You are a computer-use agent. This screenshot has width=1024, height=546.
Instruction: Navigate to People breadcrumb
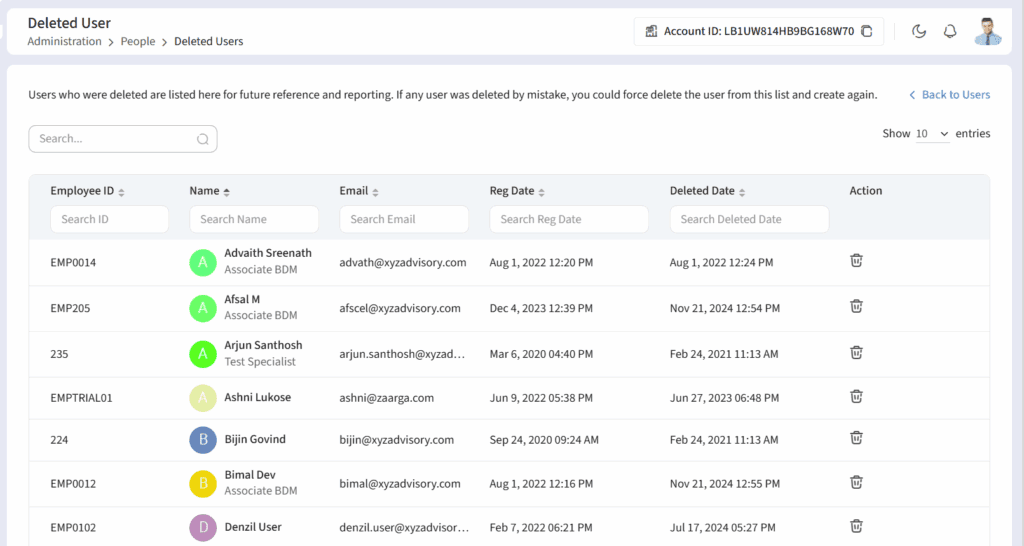(x=138, y=42)
